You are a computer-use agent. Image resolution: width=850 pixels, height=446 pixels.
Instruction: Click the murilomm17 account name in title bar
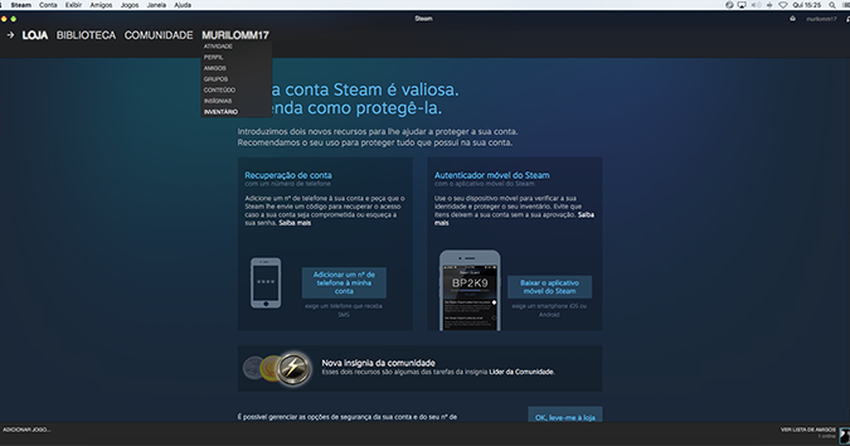tap(821, 19)
